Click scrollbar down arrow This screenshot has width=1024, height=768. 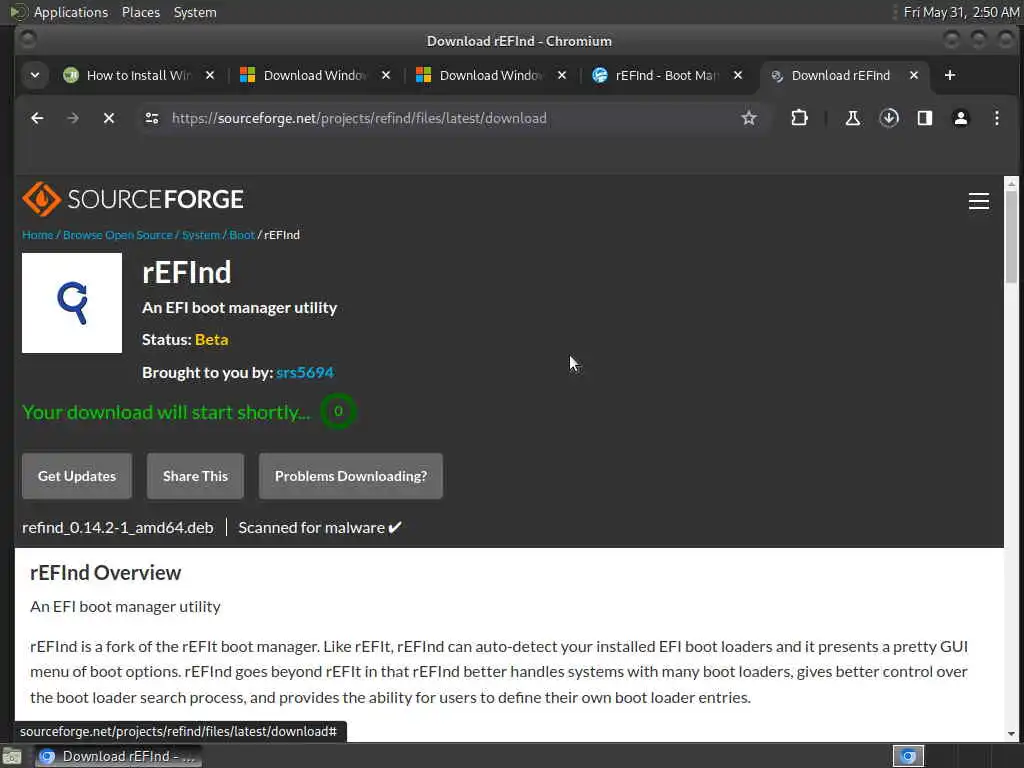[1012, 734]
